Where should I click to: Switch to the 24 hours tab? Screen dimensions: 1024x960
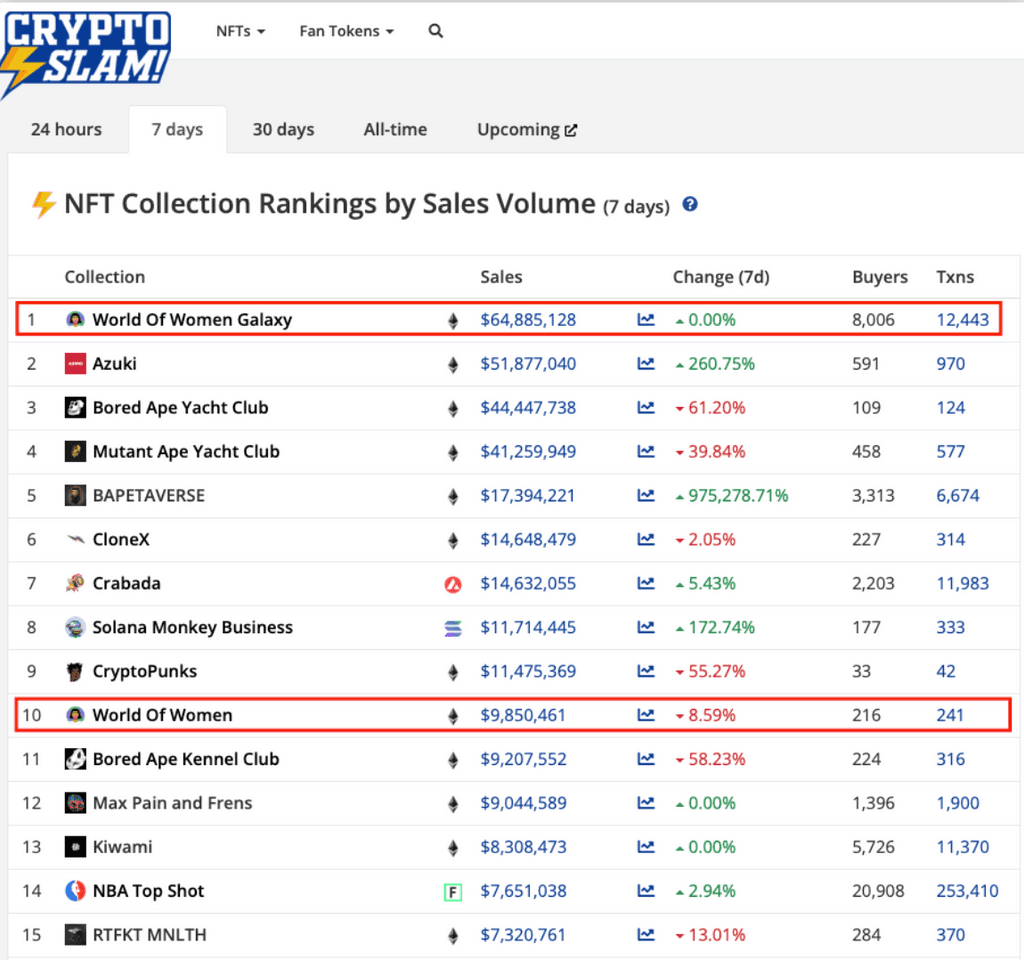pos(66,129)
